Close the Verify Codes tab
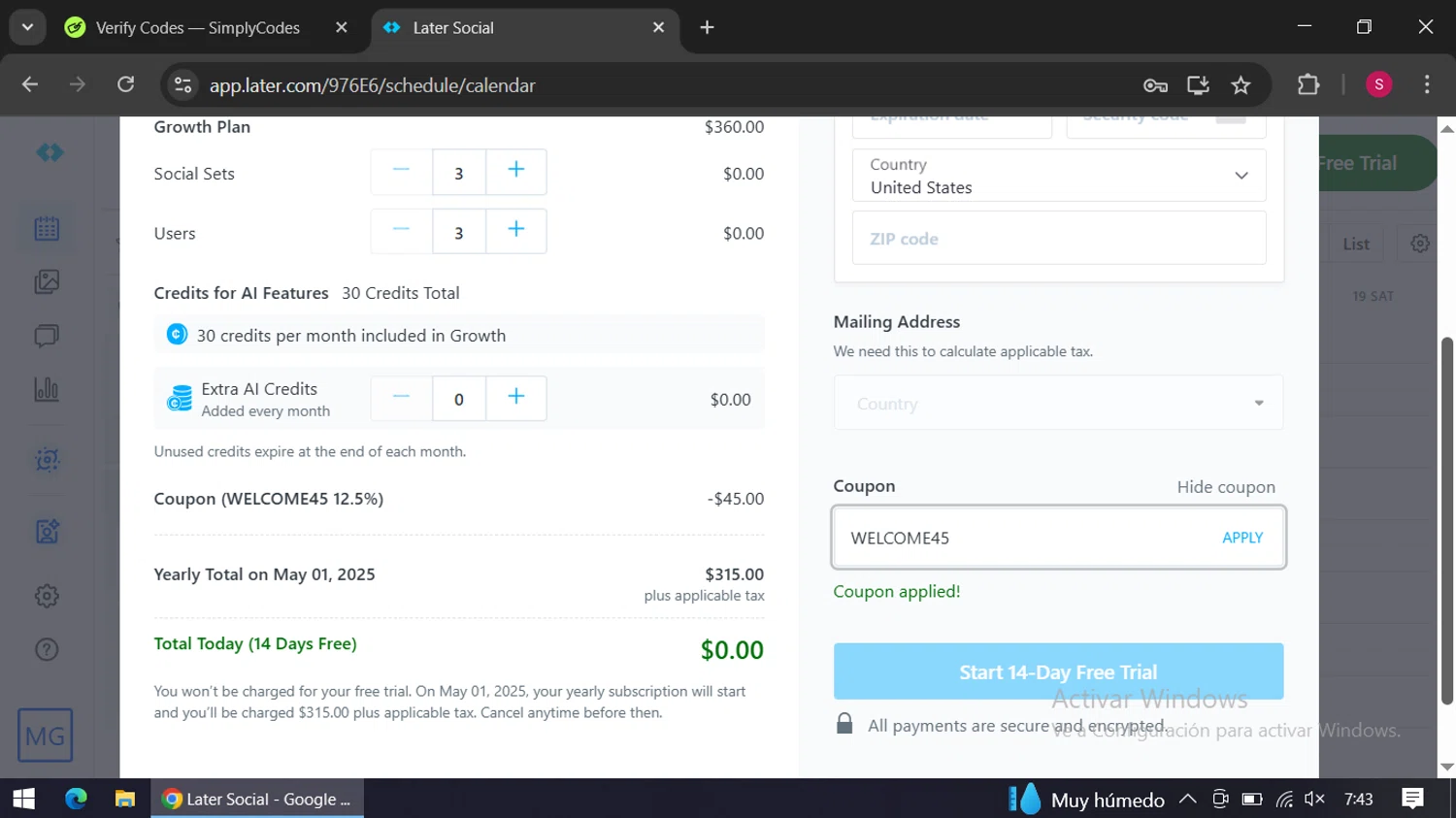 342,27
